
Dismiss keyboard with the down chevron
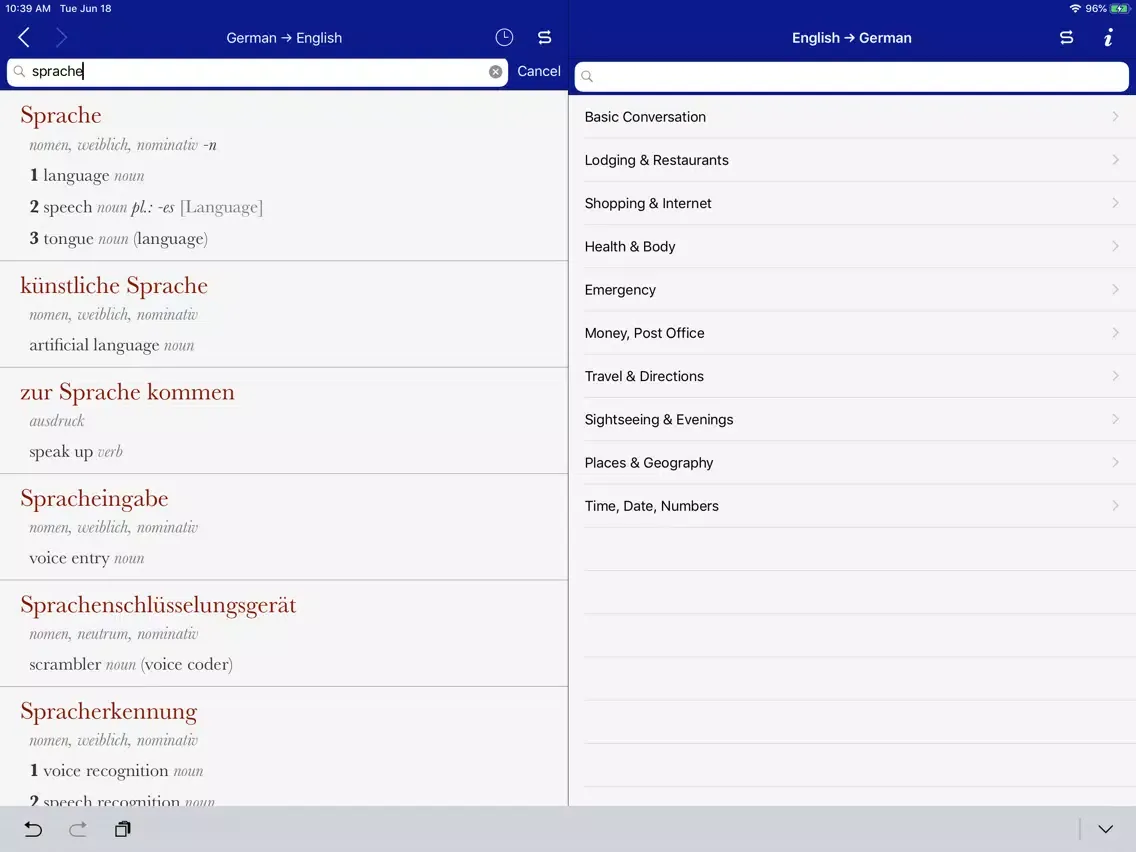[x=1105, y=829]
